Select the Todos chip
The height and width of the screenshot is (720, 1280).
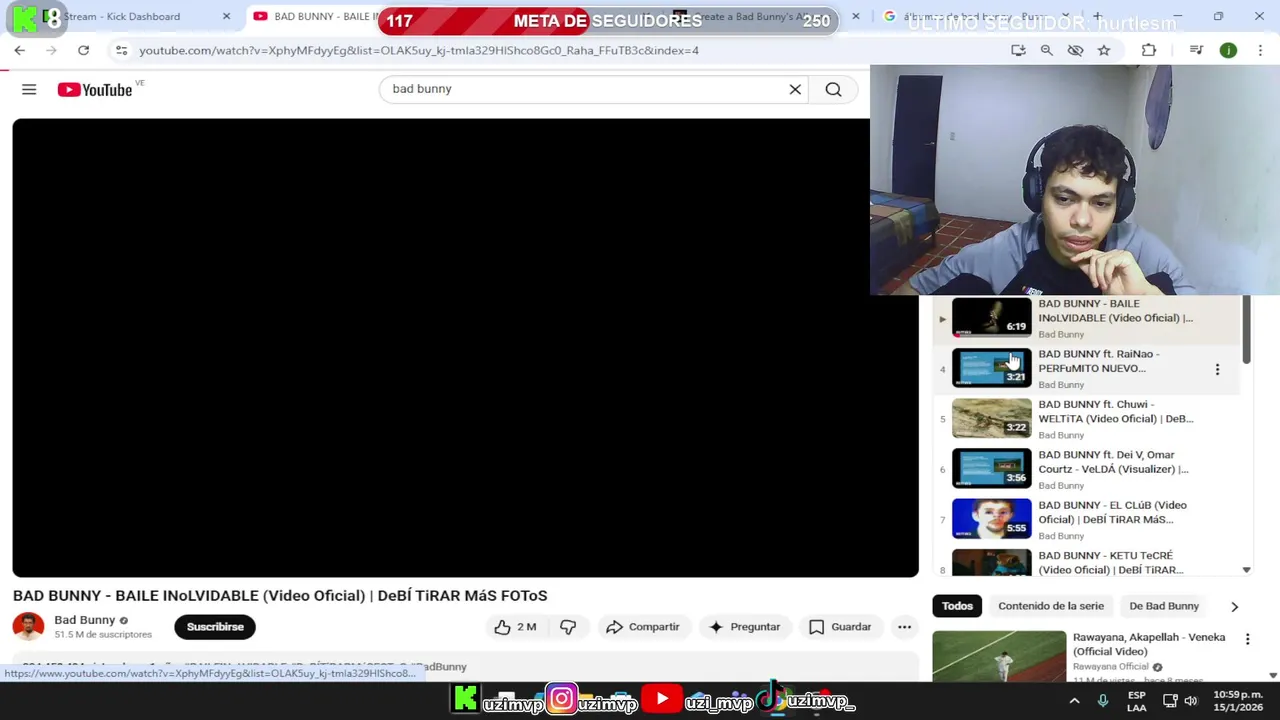(x=957, y=606)
